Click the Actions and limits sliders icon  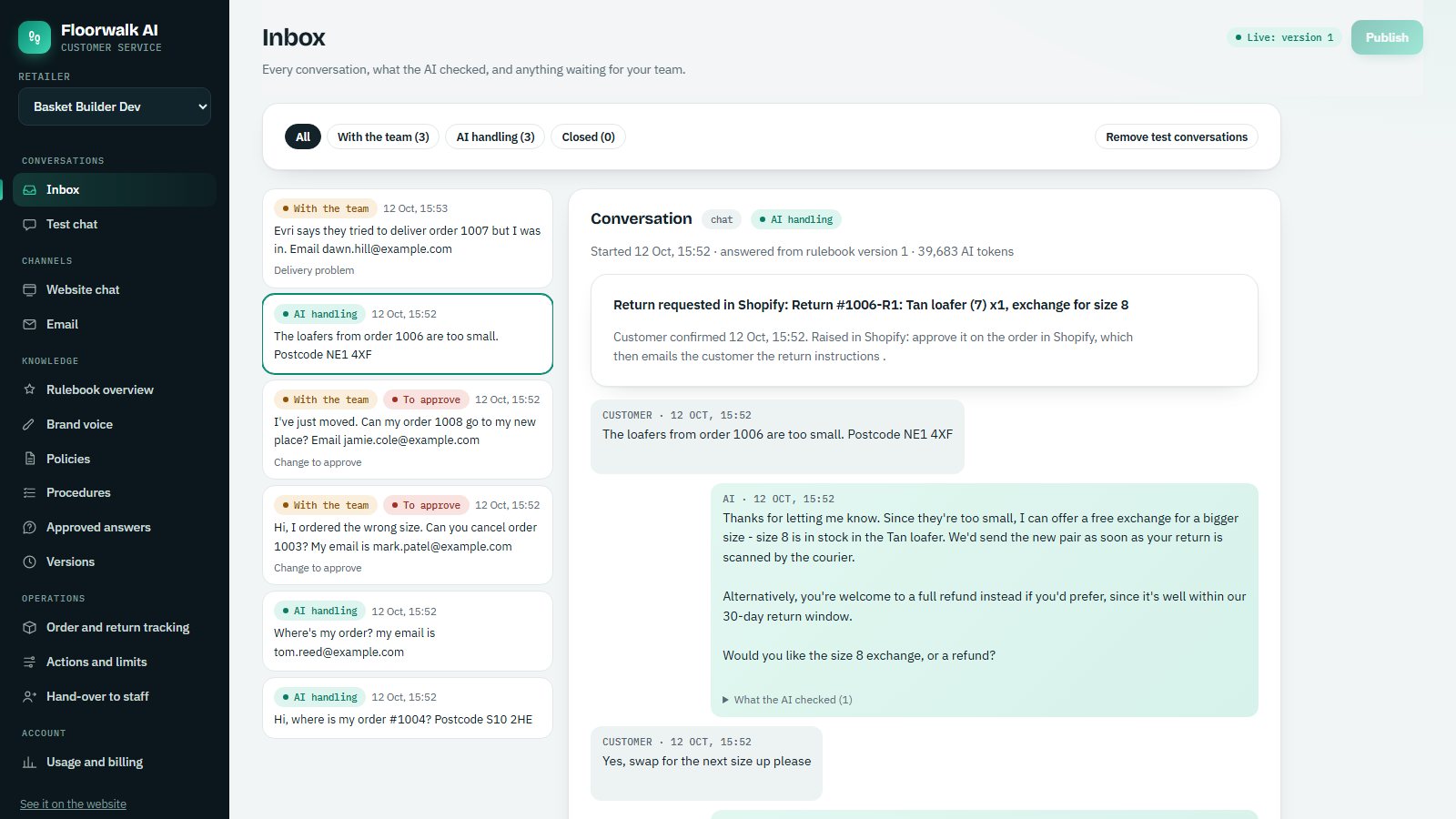29,662
